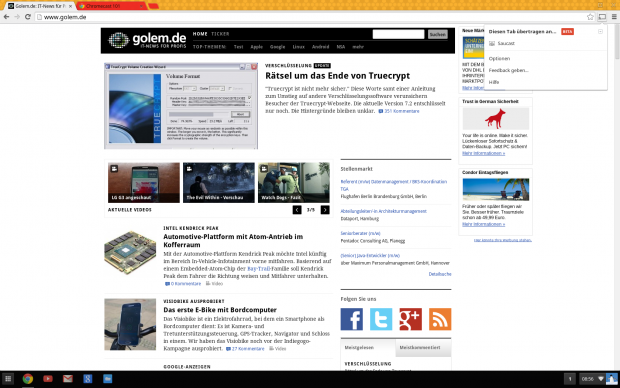Viewport: 620px width, 388px height.
Task: Open the Truecrypt wizard article image
Action: coord(181,106)
